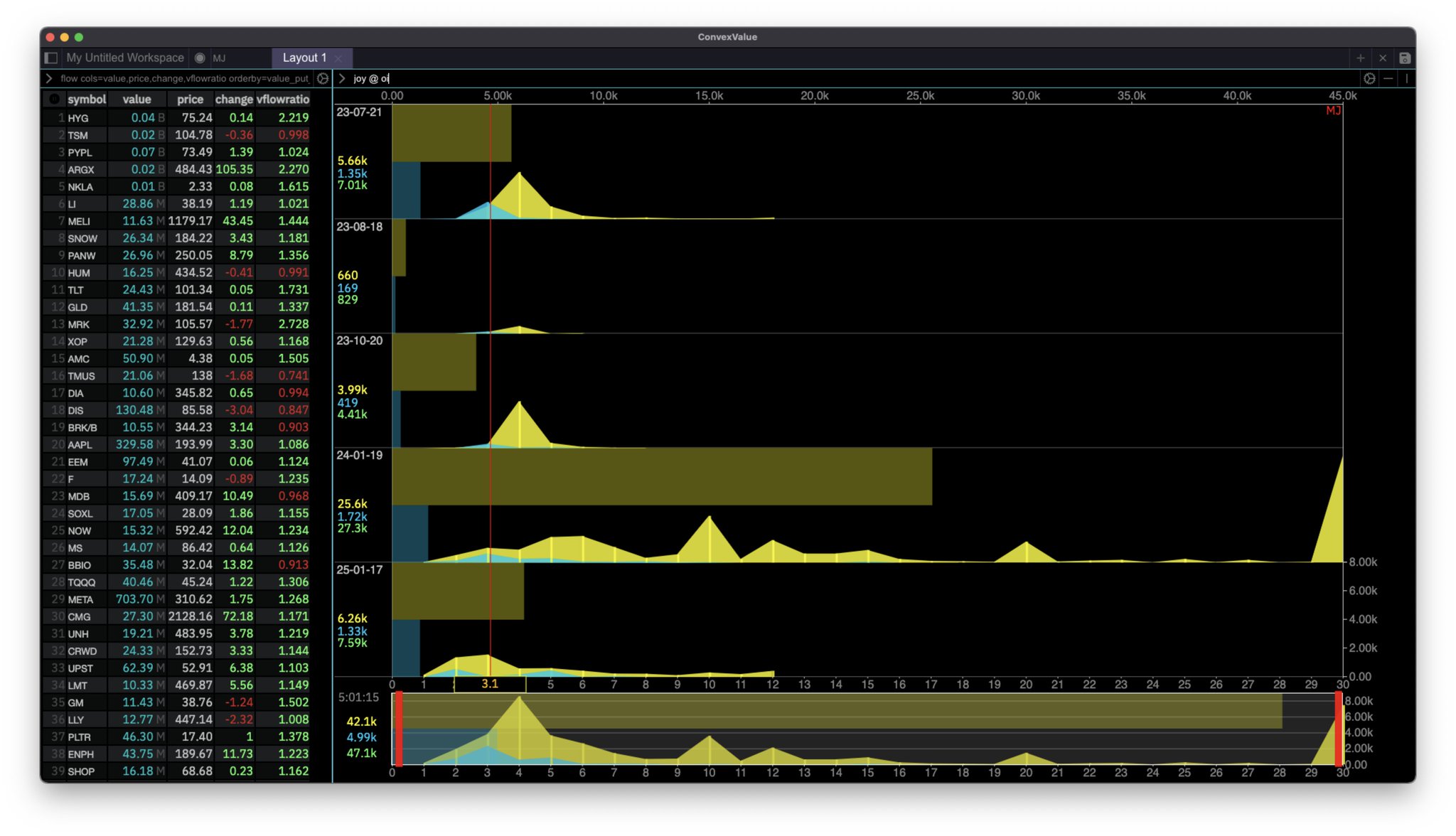Expand the joy command prompt chevron

pyautogui.click(x=342, y=78)
